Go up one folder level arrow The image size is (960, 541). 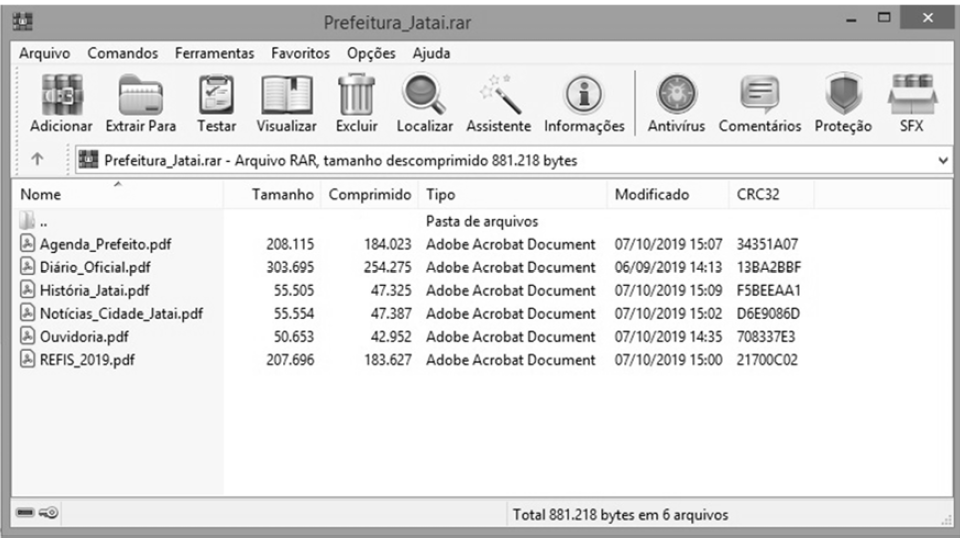[36, 160]
